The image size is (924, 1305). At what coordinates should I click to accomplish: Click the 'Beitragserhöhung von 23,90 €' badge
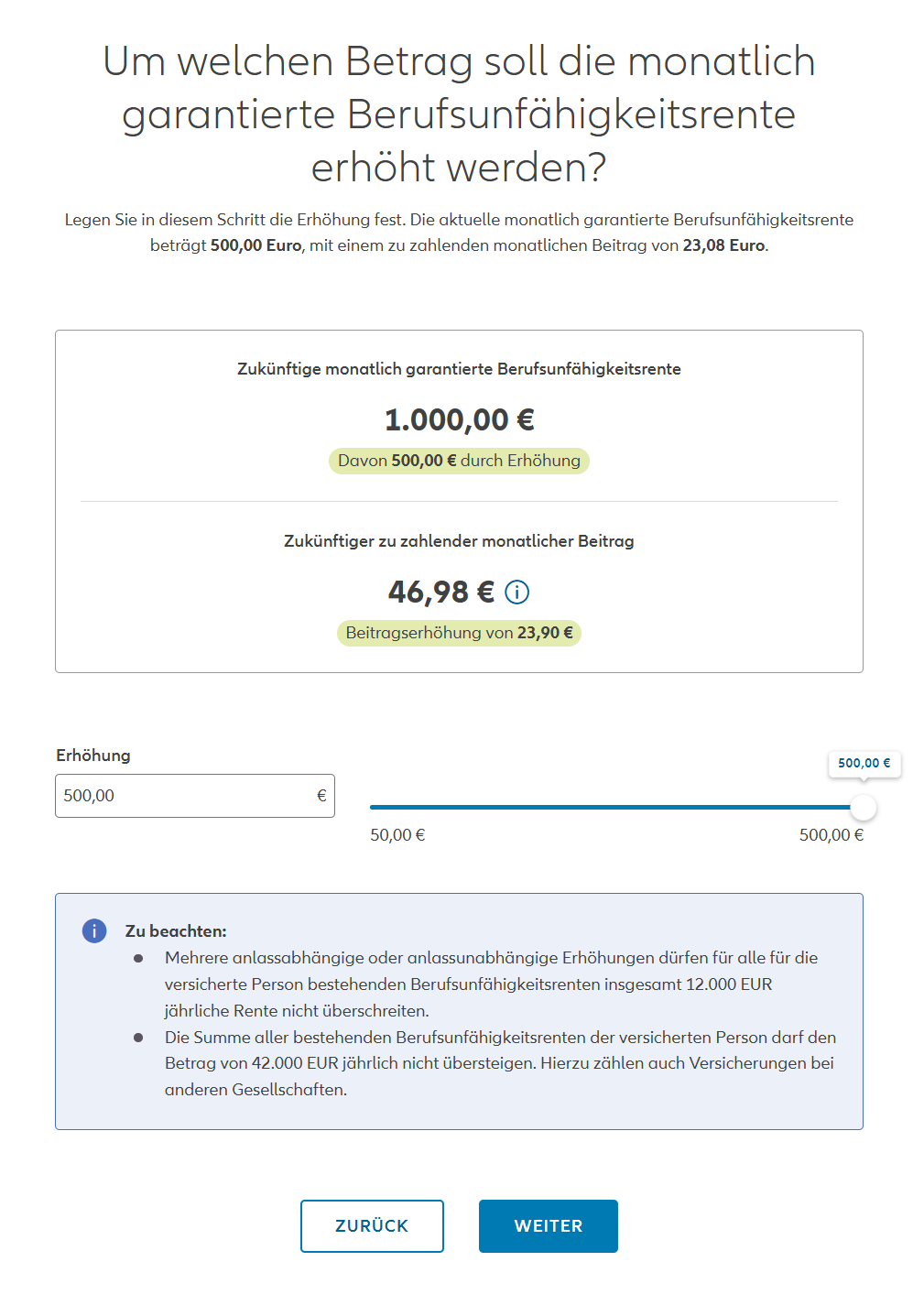[459, 633]
